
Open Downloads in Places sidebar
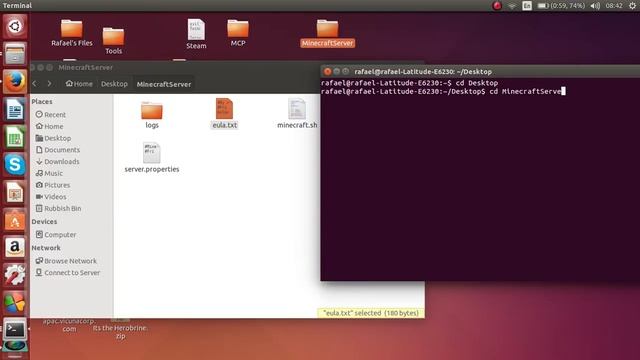point(58,162)
